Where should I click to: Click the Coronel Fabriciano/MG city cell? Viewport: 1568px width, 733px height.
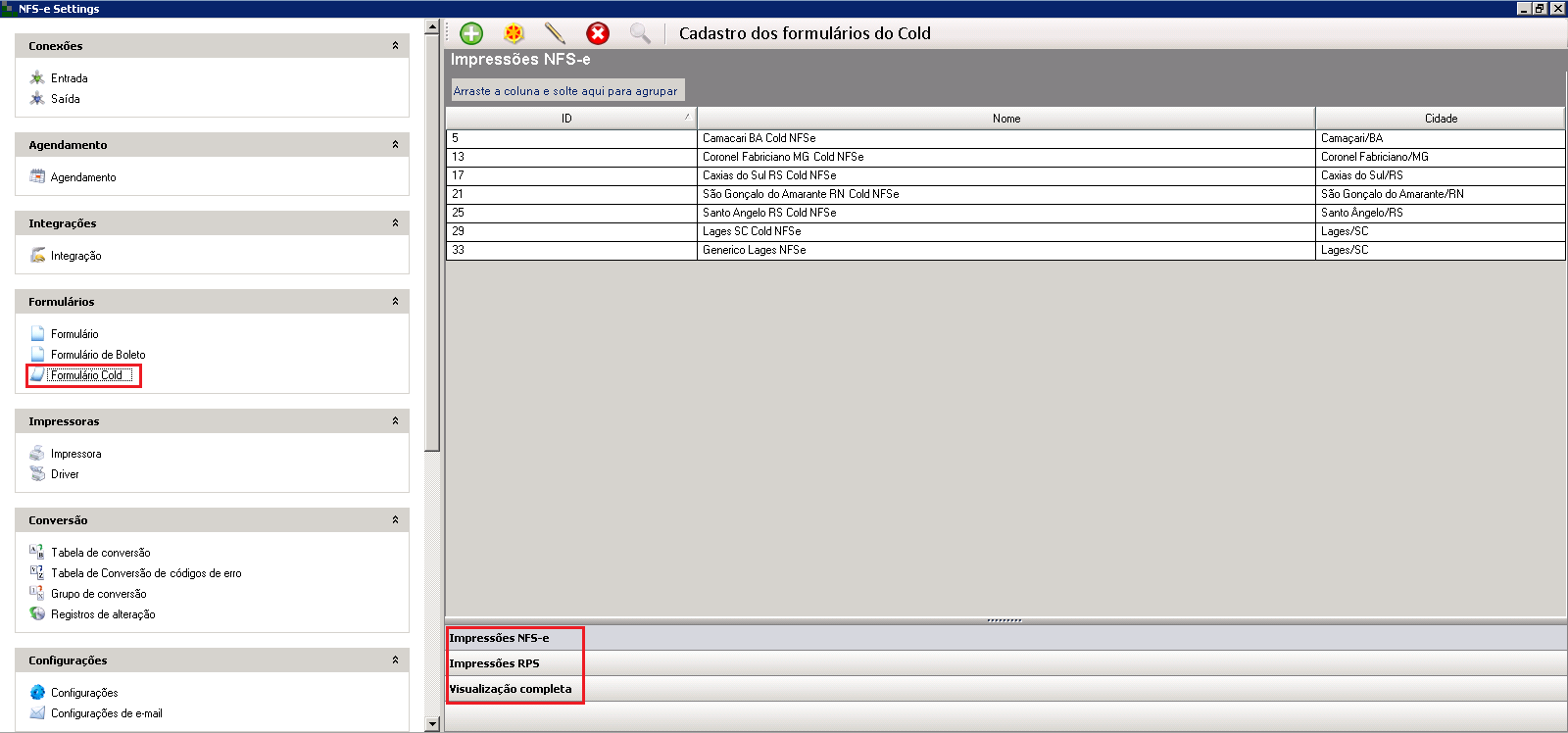click(x=1441, y=157)
